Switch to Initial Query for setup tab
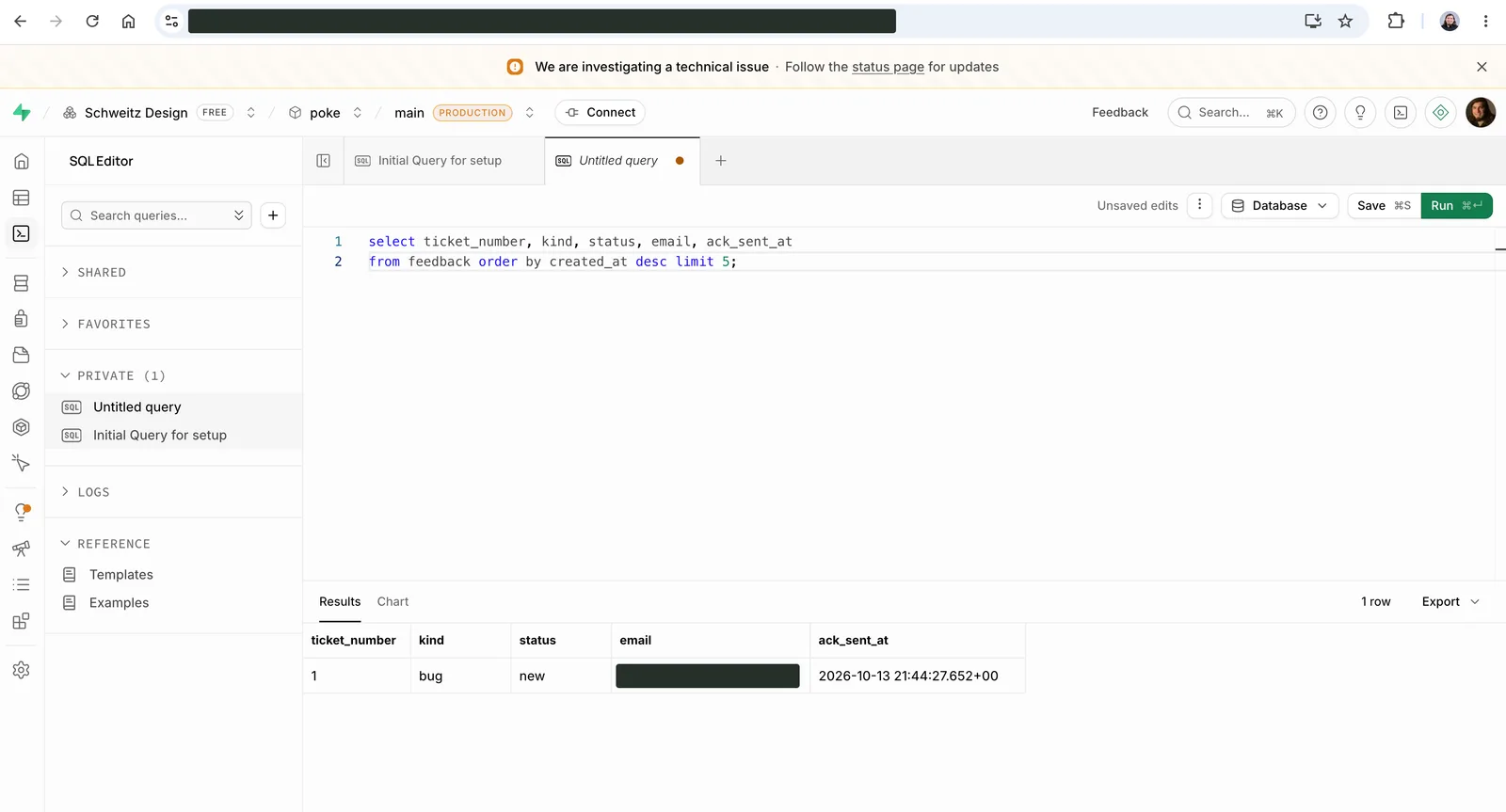1506x812 pixels. click(x=444, y=161)
